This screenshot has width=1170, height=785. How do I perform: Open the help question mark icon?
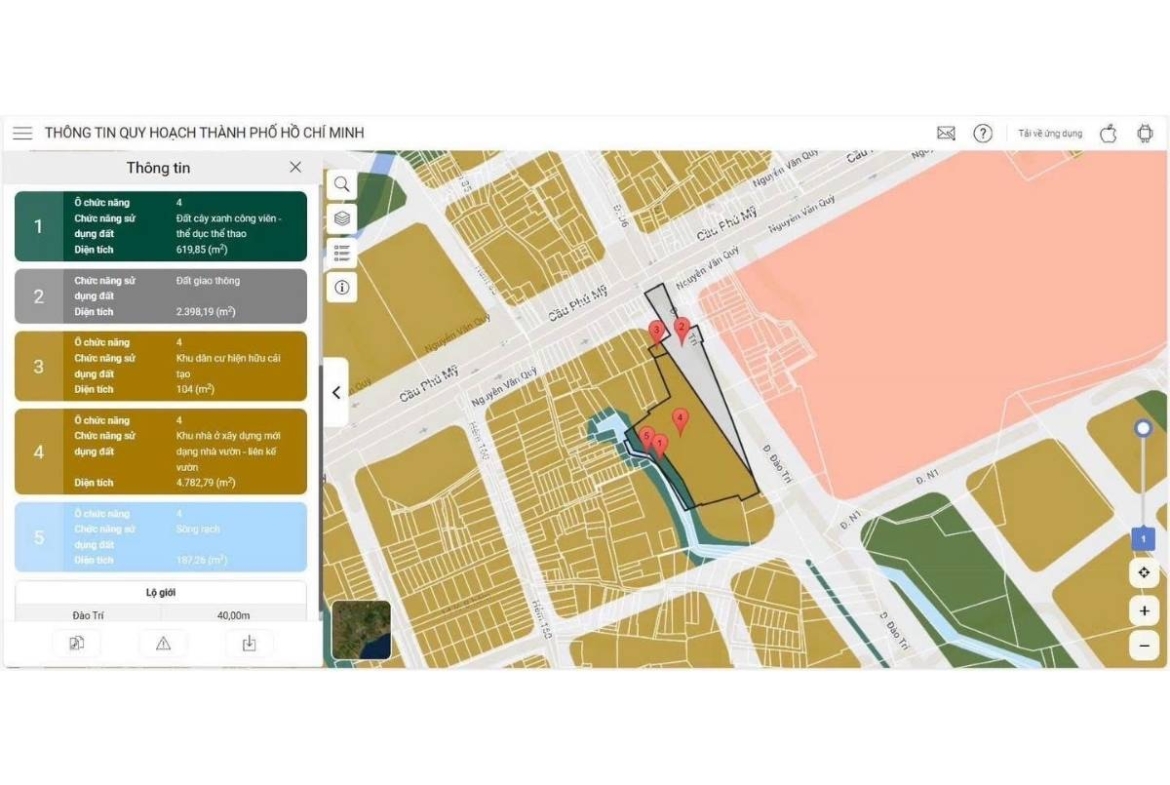(x=983, y=133)
